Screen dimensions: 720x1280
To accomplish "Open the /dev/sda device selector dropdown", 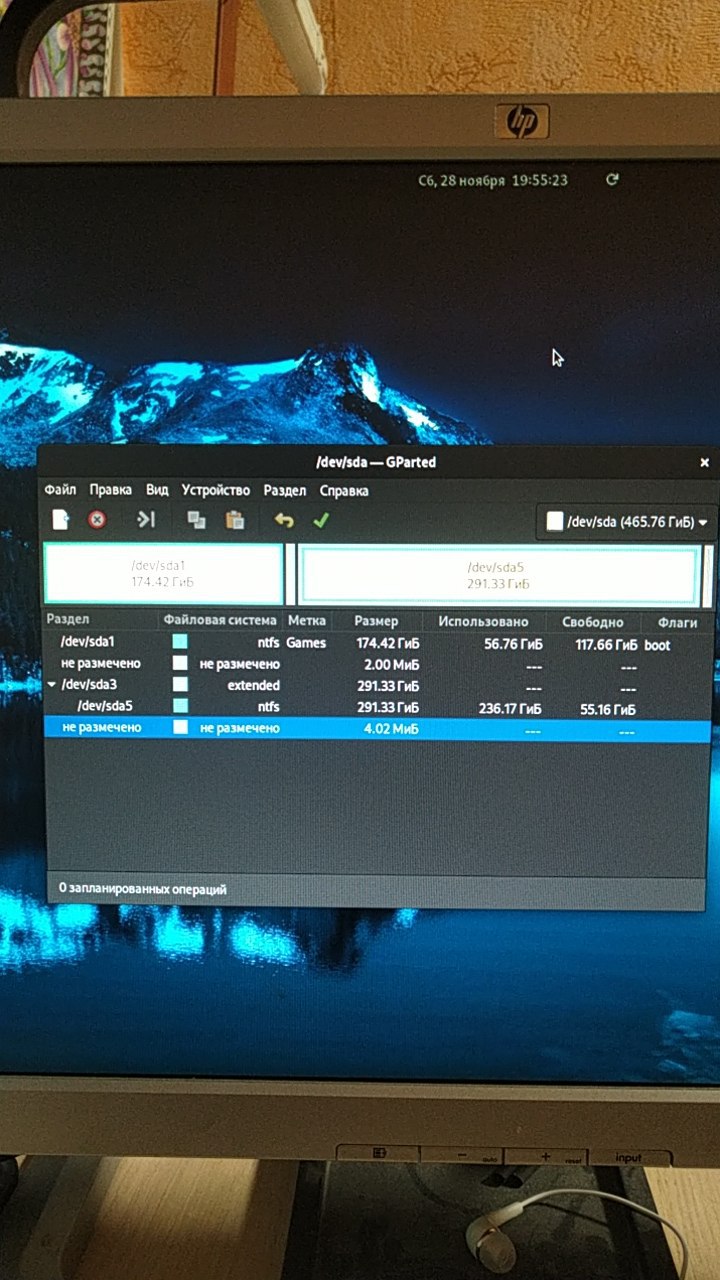I will 627,522.
